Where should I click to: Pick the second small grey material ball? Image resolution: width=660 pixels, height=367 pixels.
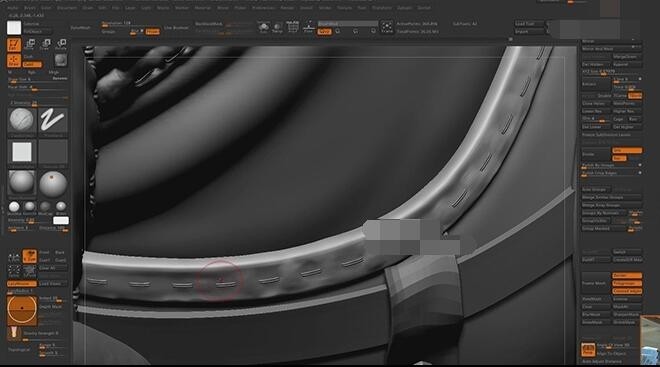pyautogui.click(x=29, y=206)
